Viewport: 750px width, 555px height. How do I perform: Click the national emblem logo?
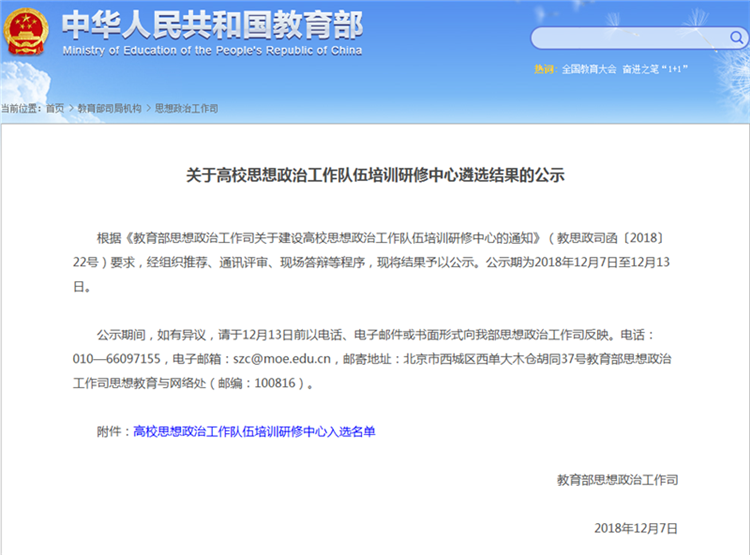pos(29,31)
